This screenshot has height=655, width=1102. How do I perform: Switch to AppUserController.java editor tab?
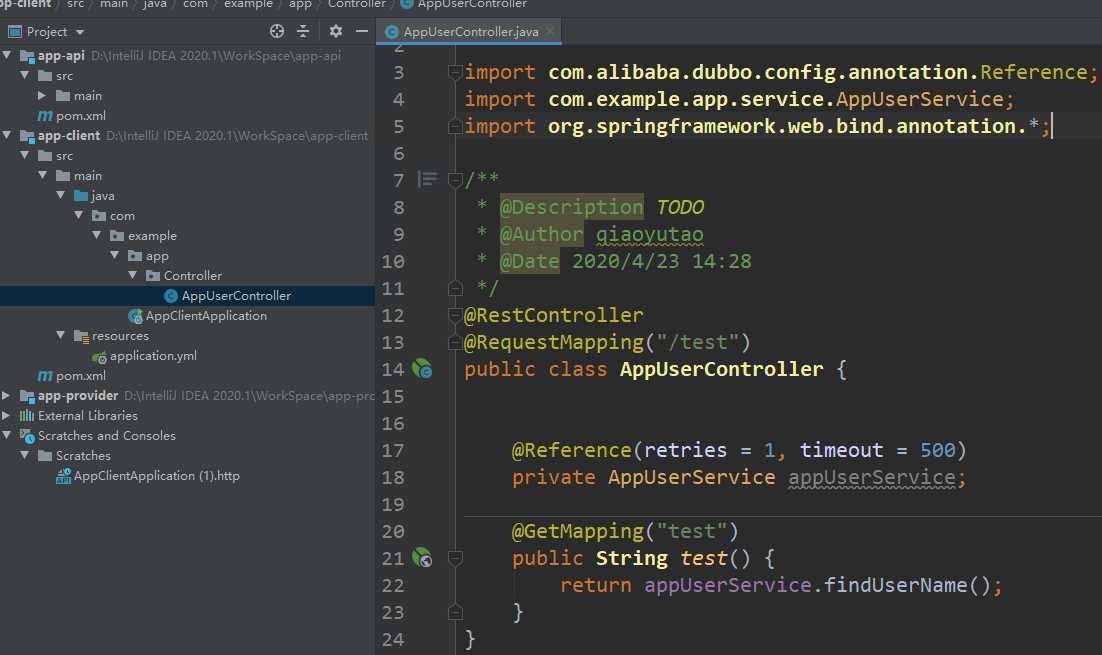[470, 32]
